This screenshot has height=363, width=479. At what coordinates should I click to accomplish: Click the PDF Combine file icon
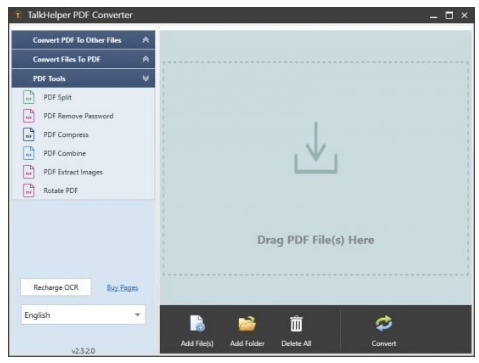click(x=29, y=153)
